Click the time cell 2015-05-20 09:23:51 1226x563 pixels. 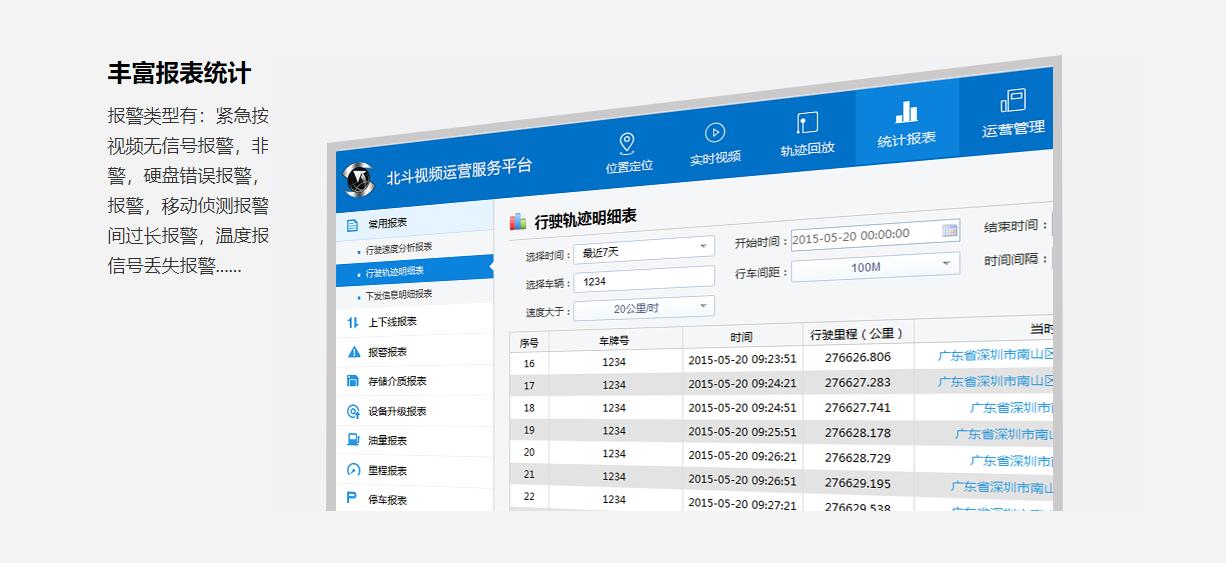tap(742, 359)
